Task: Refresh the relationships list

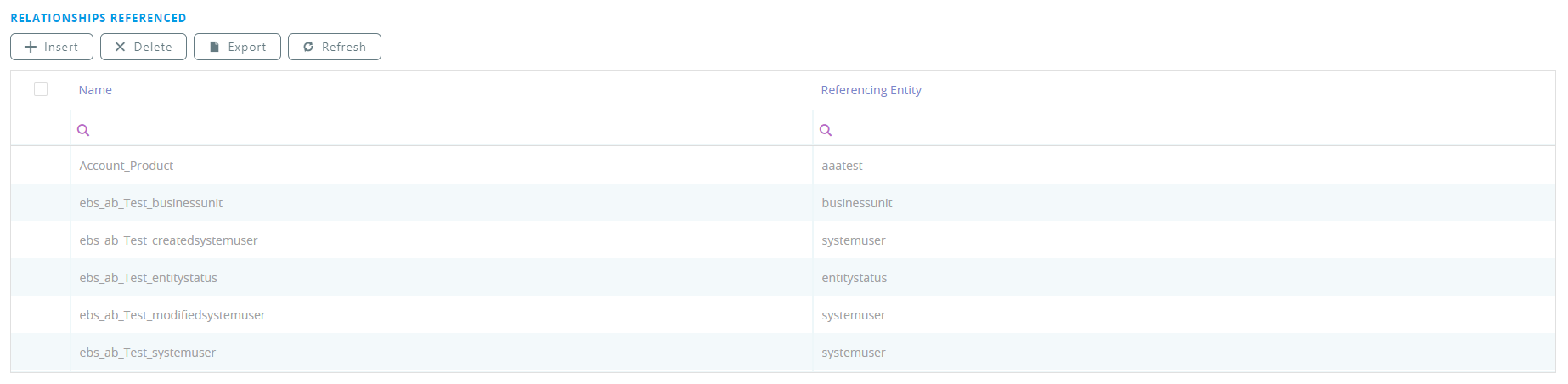Action: click(x=335, y=47)
